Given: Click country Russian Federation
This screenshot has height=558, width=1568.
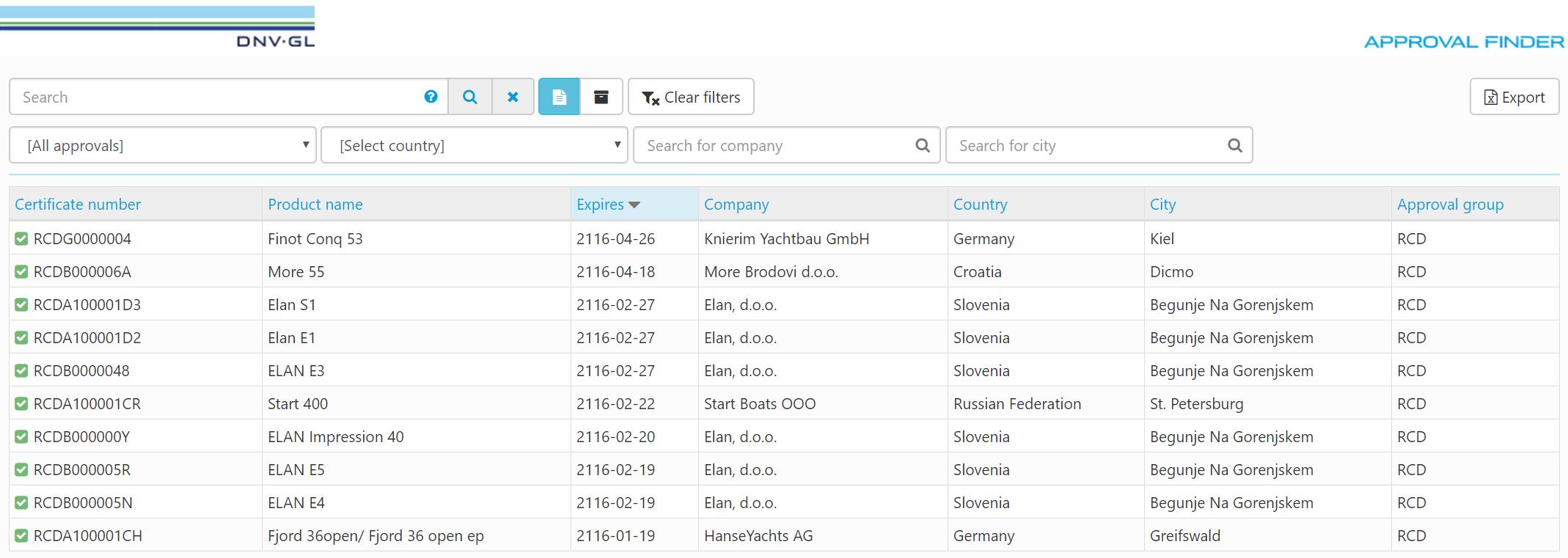Looking at the screenshot, I should (1017, 403).
